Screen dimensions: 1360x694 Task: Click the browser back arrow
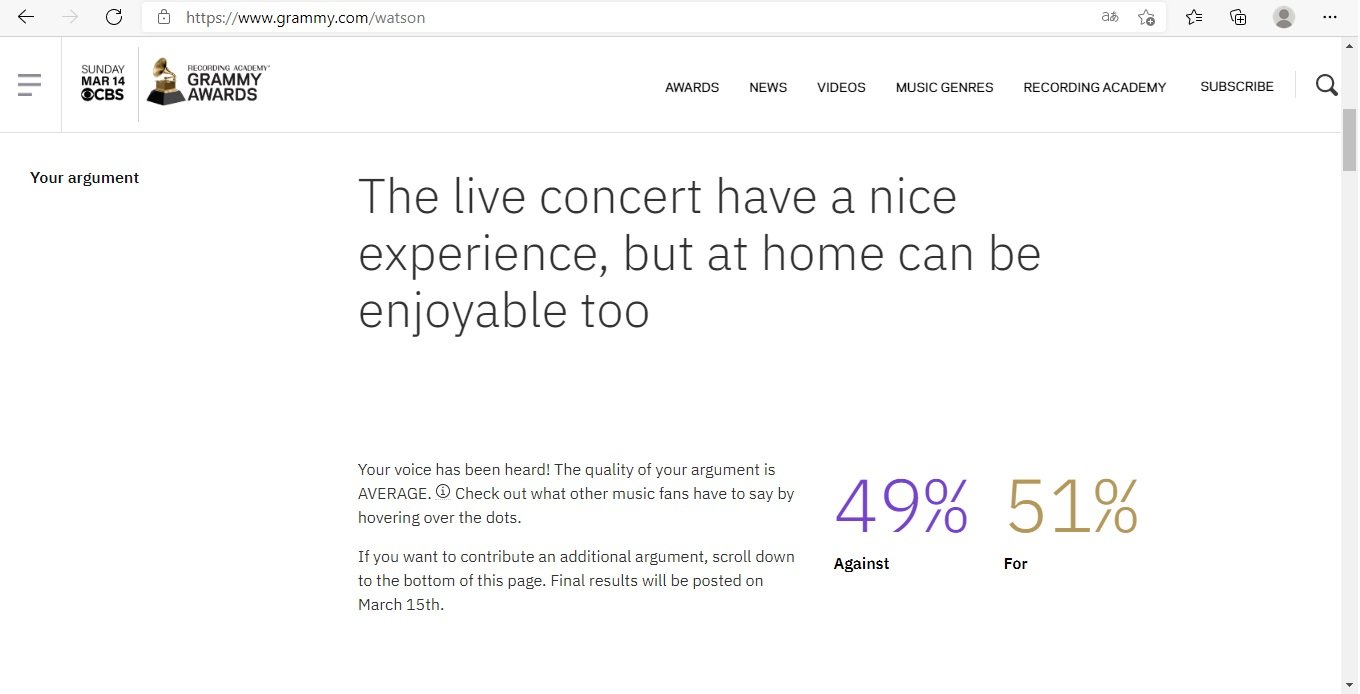click(x=26, y=17)
